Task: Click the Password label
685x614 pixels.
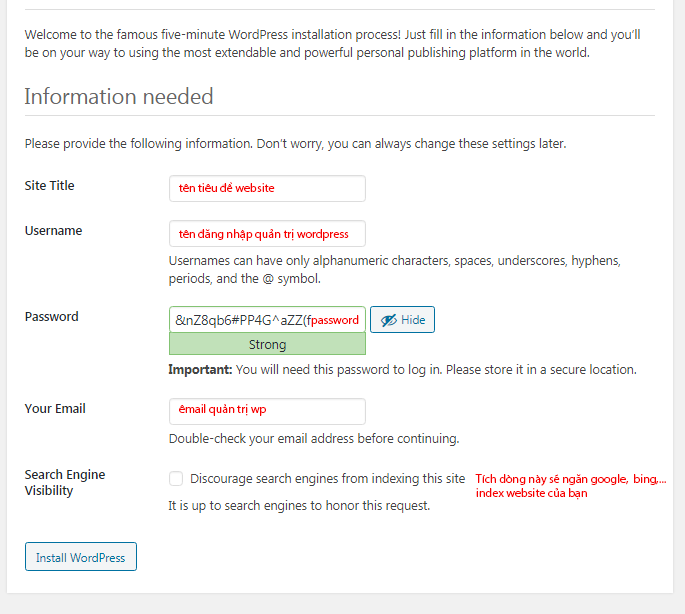Action: pyautogui.click(x=52, y=316)
